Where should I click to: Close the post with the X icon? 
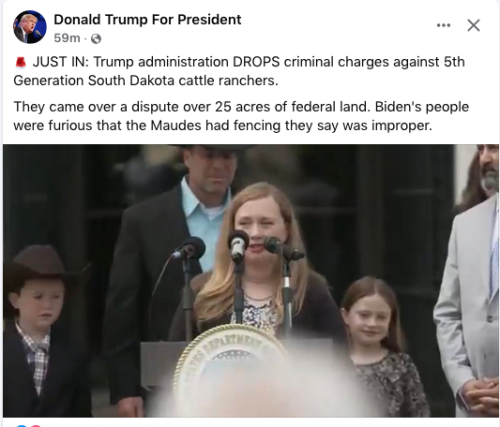[473, 25]
